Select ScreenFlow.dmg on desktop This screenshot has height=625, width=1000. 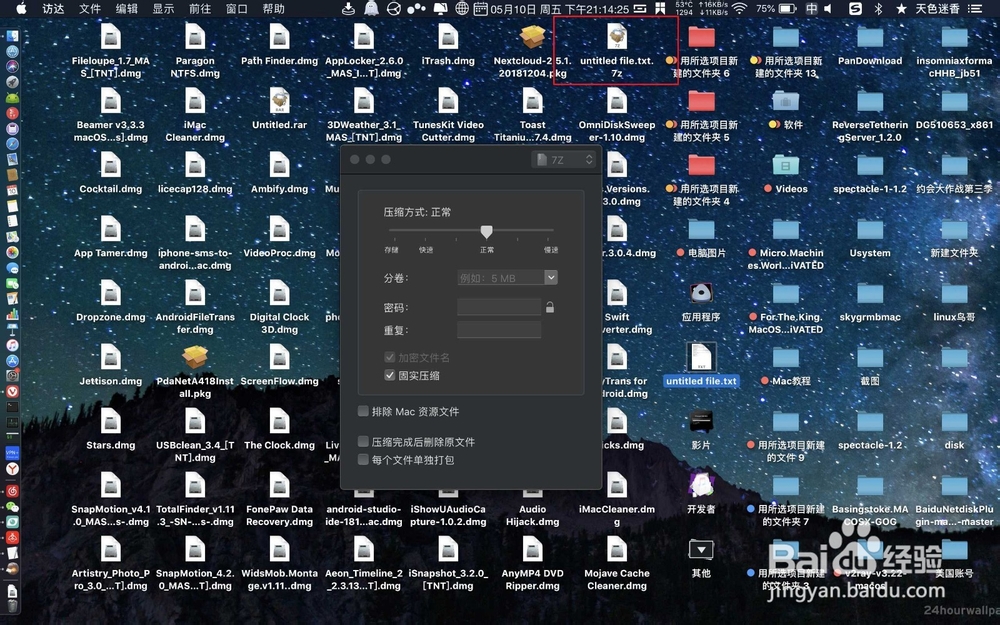point(279,365)
